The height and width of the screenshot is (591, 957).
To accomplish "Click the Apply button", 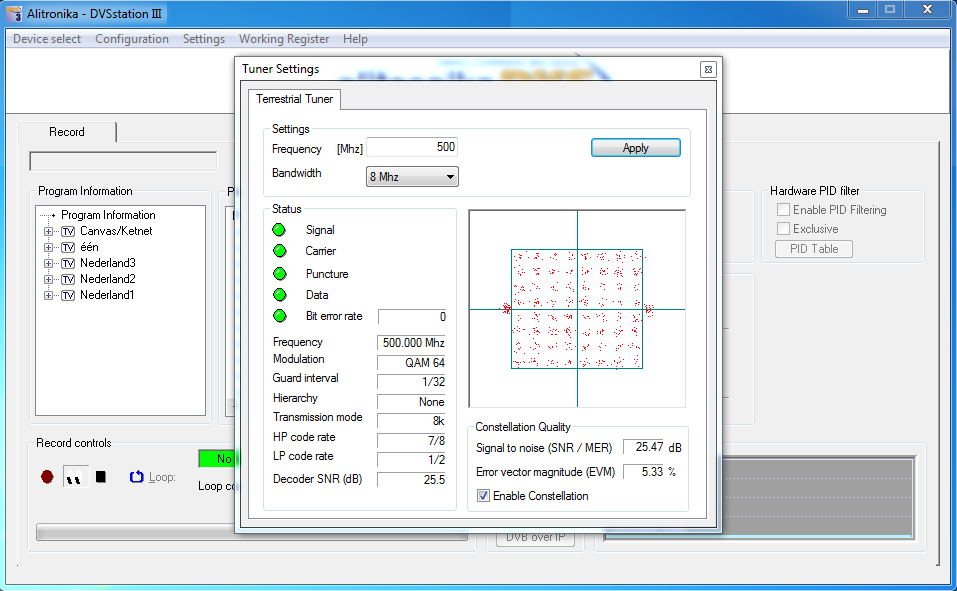I will pos(635,148).
